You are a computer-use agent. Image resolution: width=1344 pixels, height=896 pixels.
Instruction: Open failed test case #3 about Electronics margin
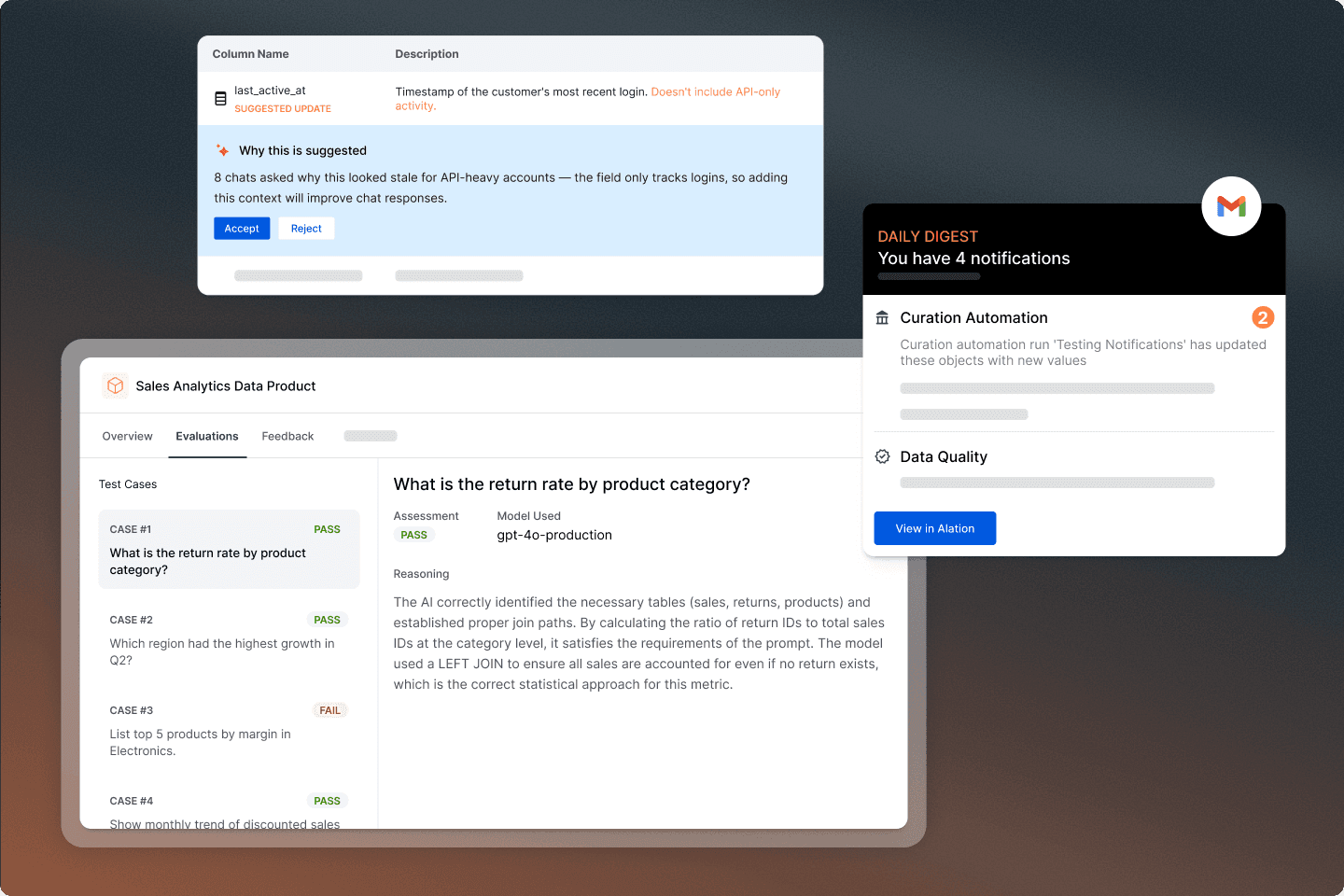(229, 731)
